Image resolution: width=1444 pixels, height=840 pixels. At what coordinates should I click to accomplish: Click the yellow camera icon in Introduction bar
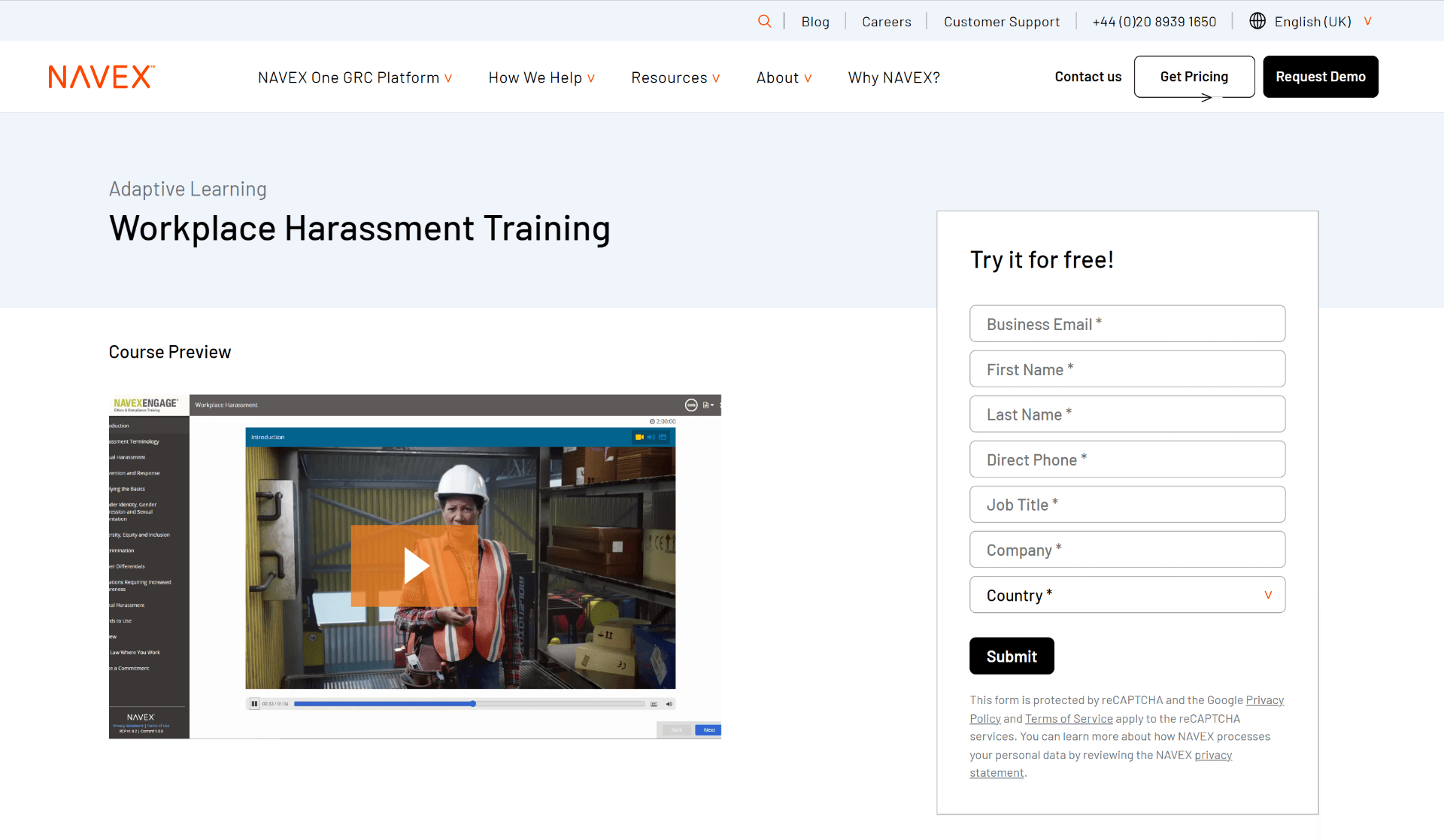639,437
